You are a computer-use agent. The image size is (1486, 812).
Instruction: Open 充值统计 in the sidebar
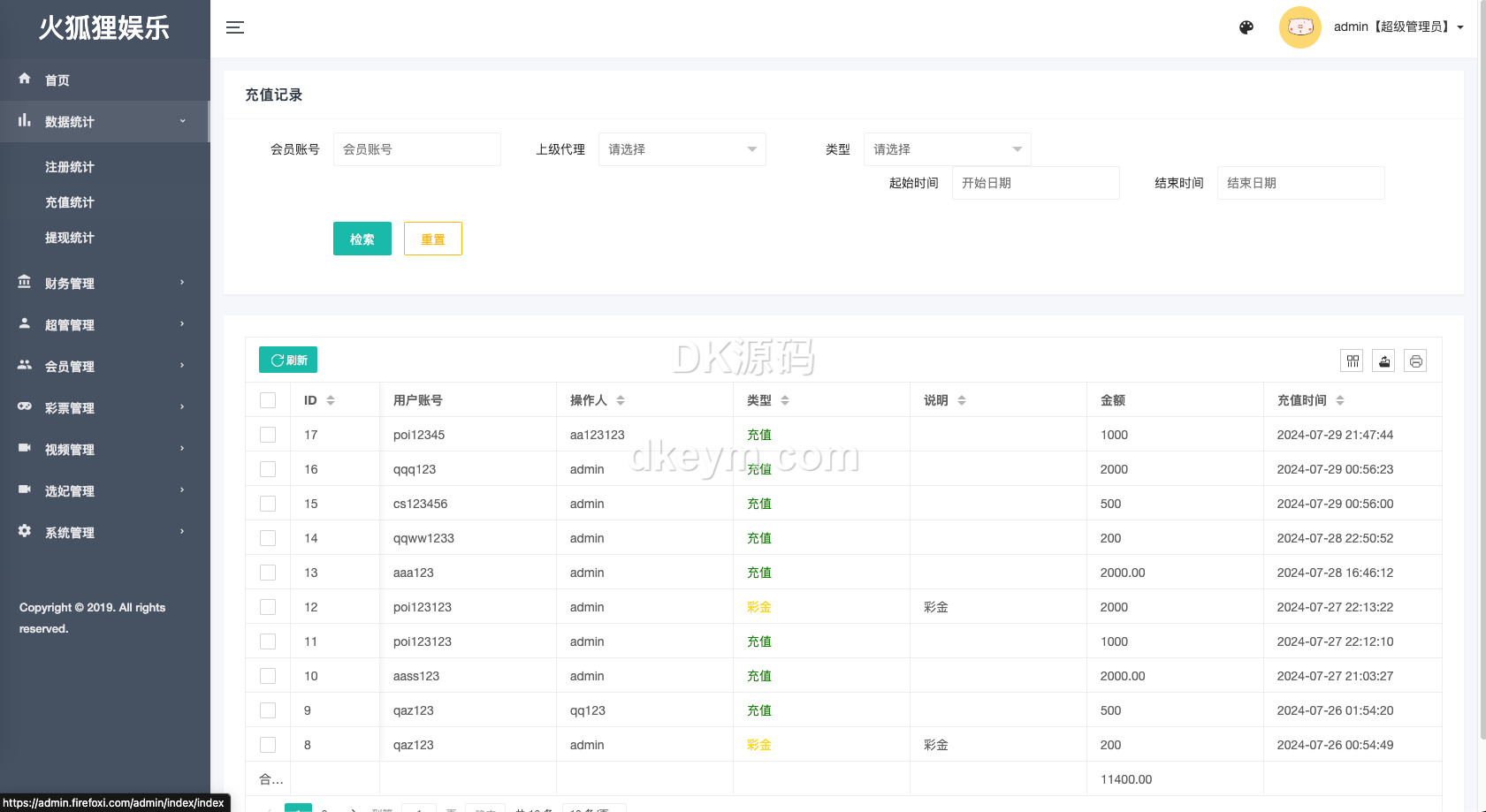[x=70, y=202]
